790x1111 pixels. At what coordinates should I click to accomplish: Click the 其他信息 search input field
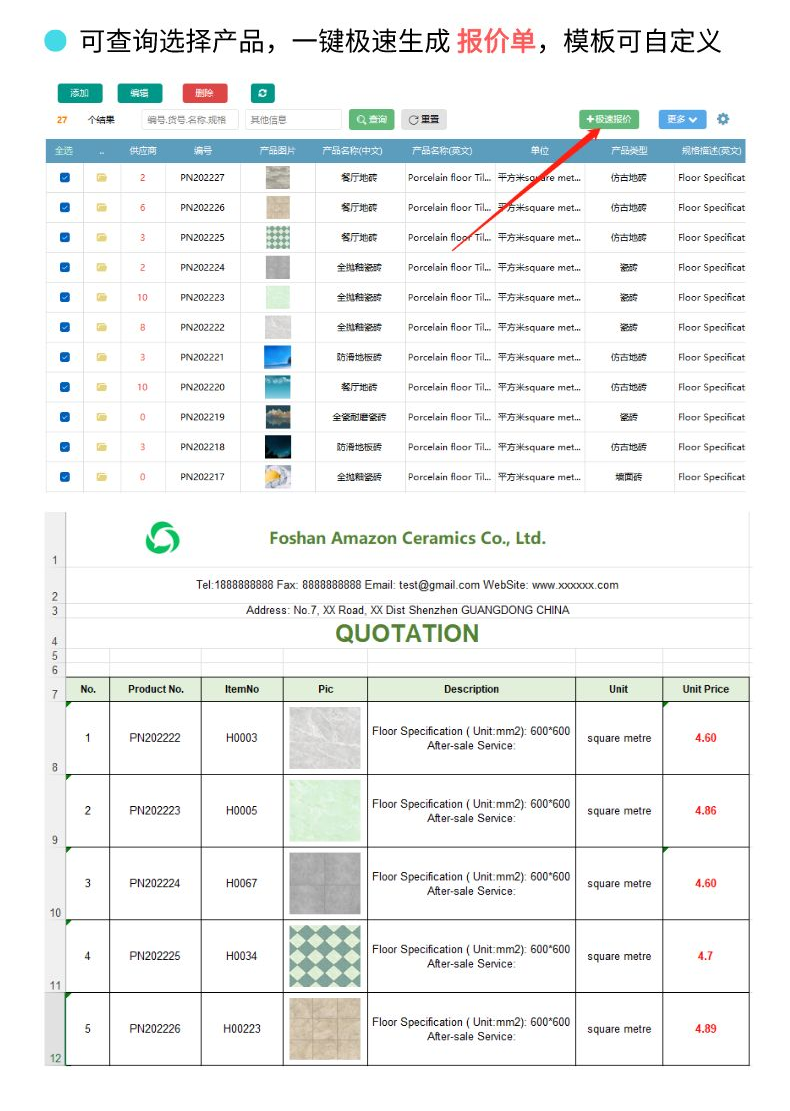[x=293, y=120]
